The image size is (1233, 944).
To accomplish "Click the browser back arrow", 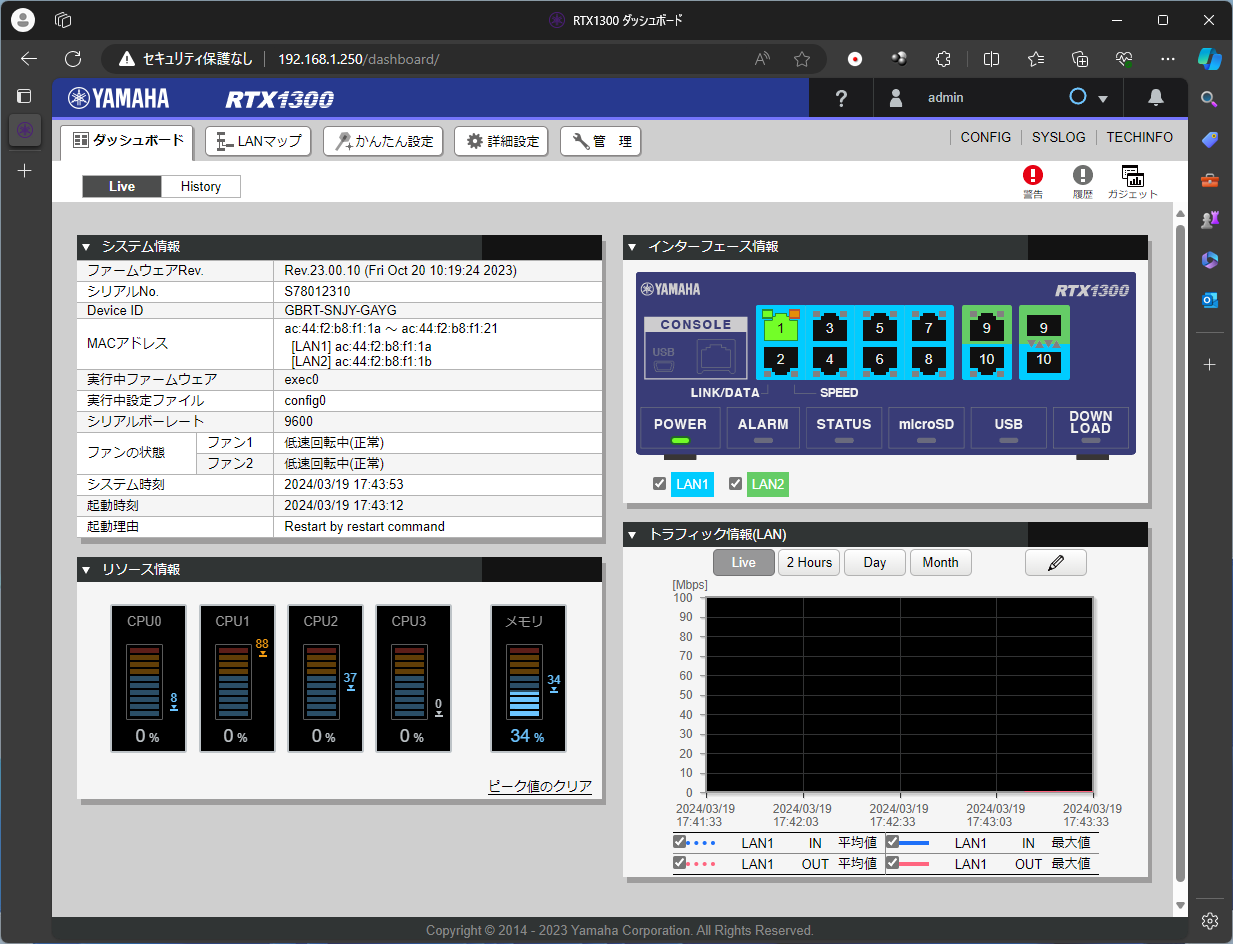I will tap(29, 59).
